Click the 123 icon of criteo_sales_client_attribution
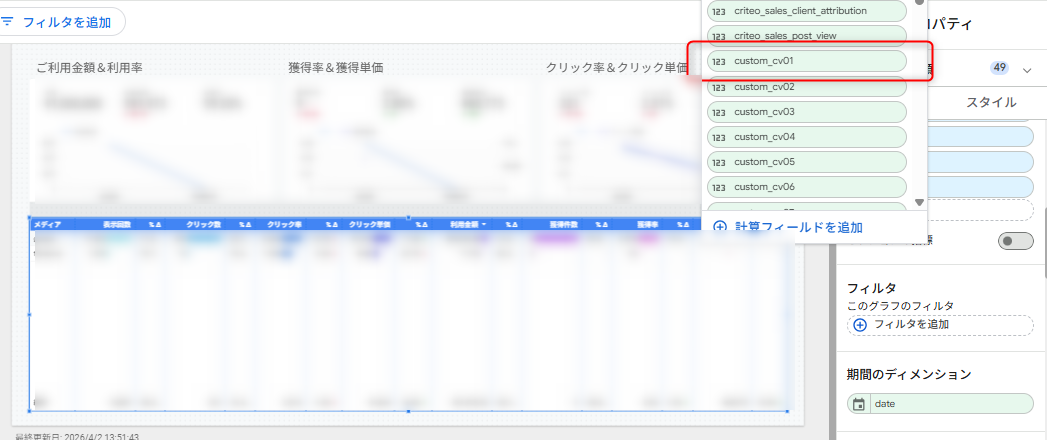This screenshot has height=440, width=1047. (718, 11)
